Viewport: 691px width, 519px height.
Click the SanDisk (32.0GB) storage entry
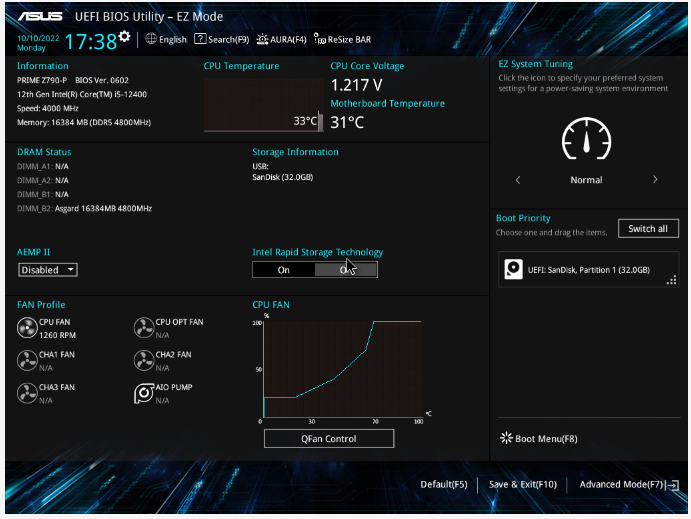click(282, 177)
